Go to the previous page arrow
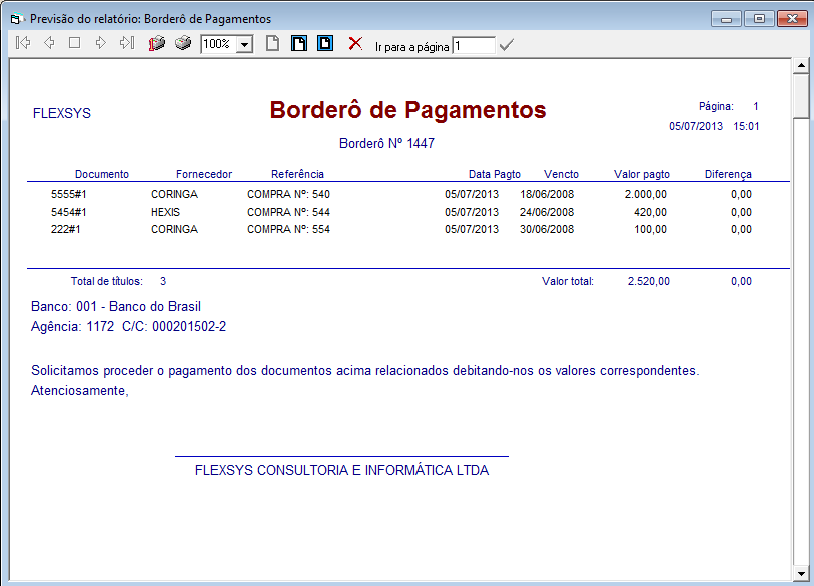 pos(49,43)
